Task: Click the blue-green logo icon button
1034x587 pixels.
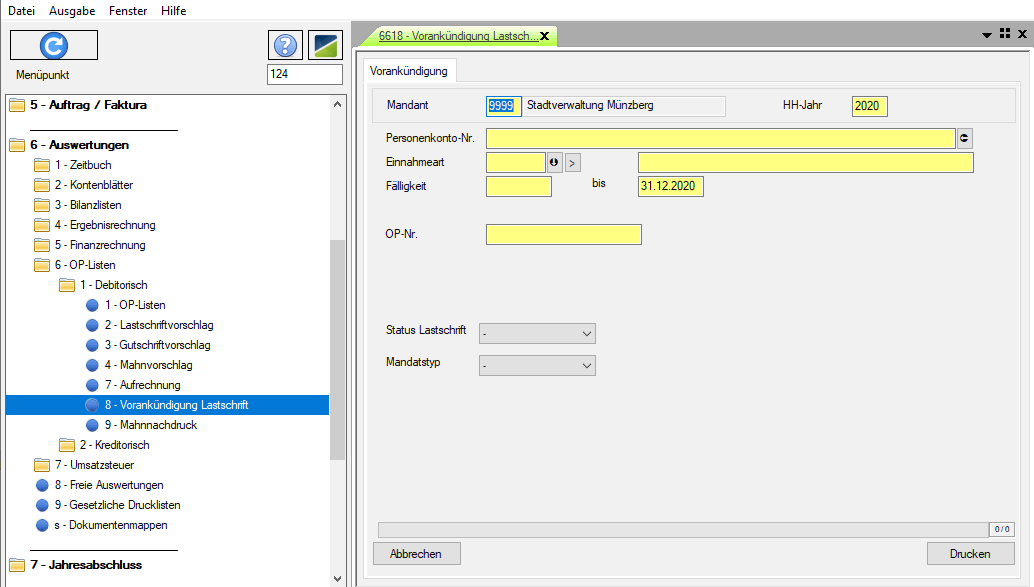Action: pyautogui.click(x=325, y=45)
